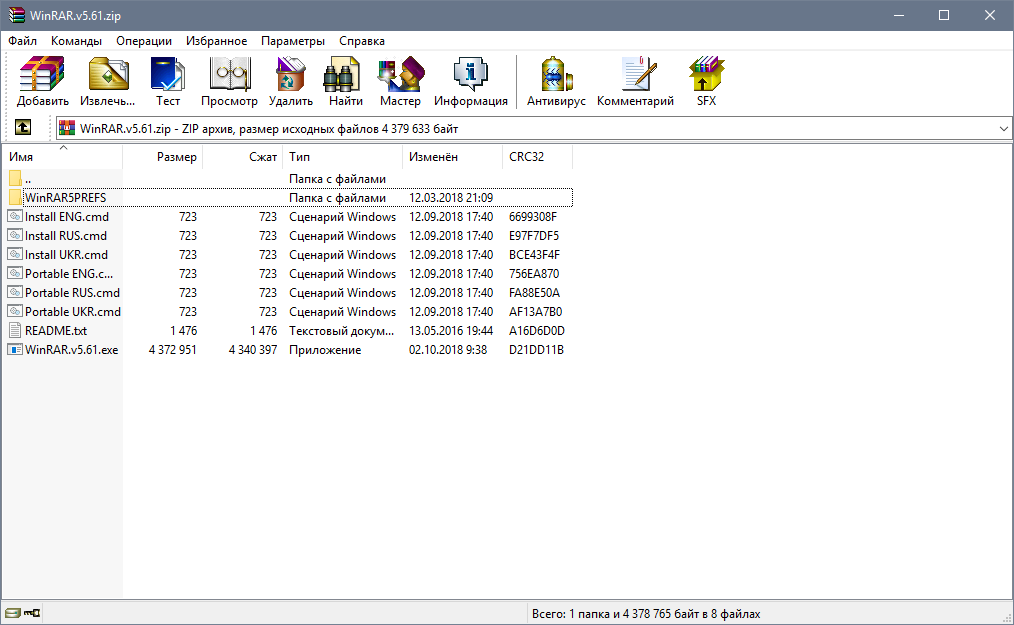Run the Тест archive test icon
1014x625 pixels.
point(168,82)
